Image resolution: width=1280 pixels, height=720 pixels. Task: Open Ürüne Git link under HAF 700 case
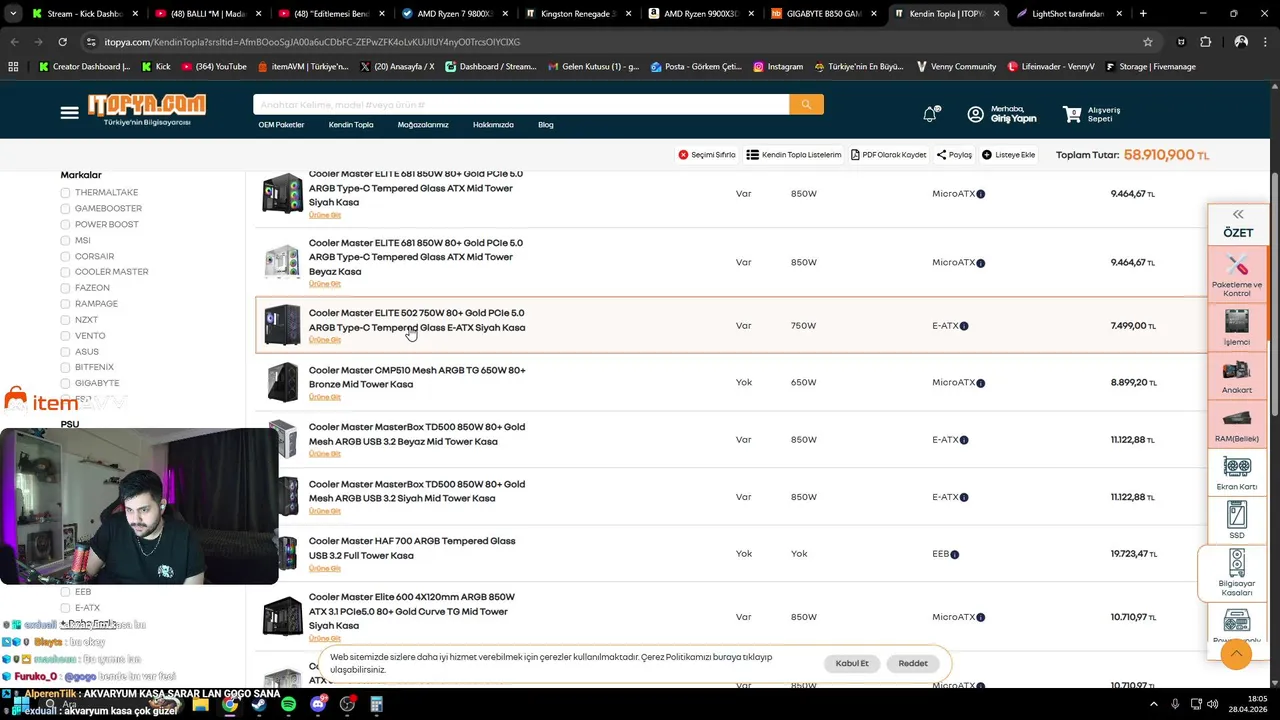click(x=325, y=568)
